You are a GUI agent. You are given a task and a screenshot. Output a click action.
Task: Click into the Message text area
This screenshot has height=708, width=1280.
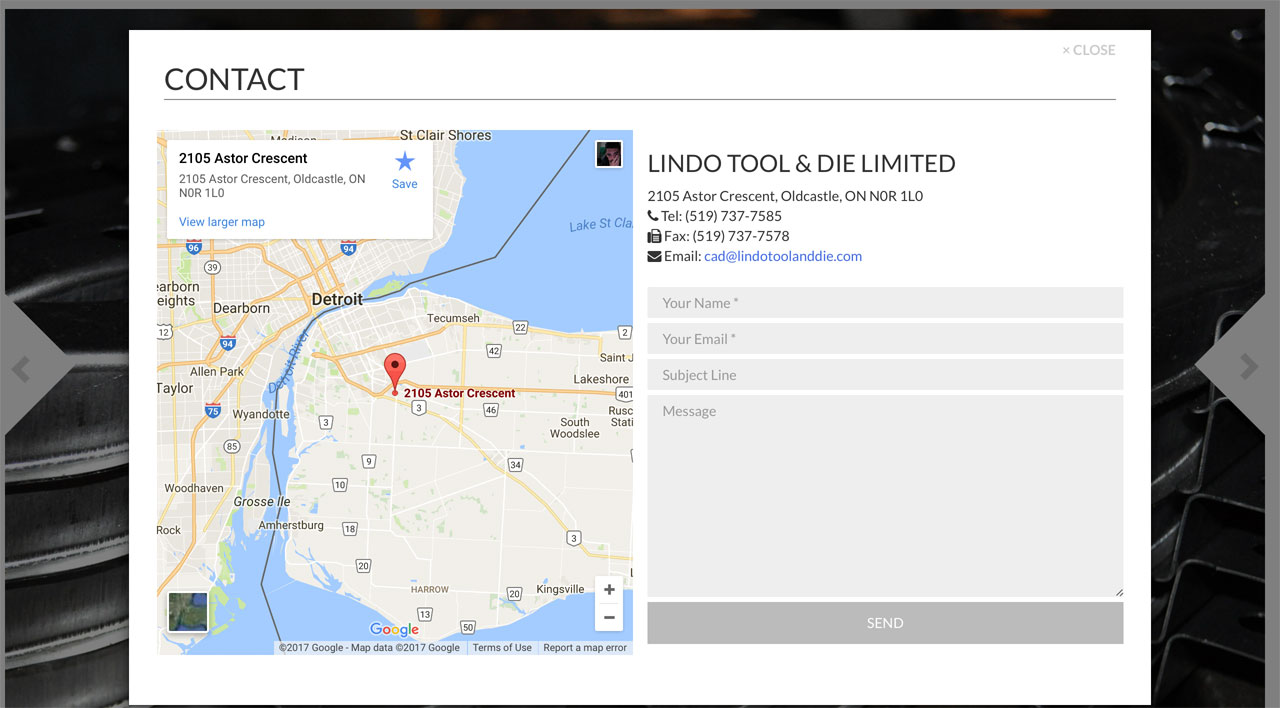tap(885, 495)
